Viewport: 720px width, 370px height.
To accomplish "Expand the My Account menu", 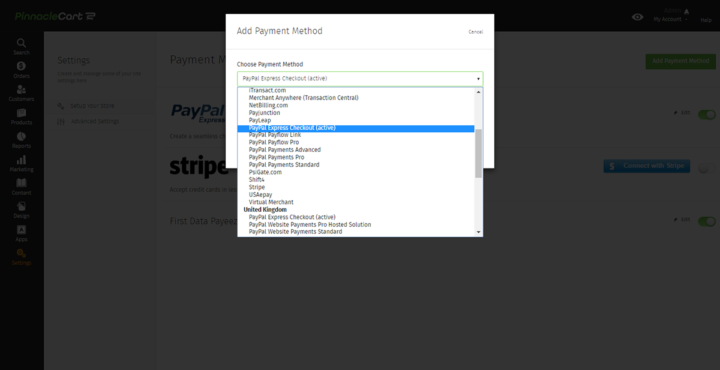I will pyautogui.click(x=670, y=19).
